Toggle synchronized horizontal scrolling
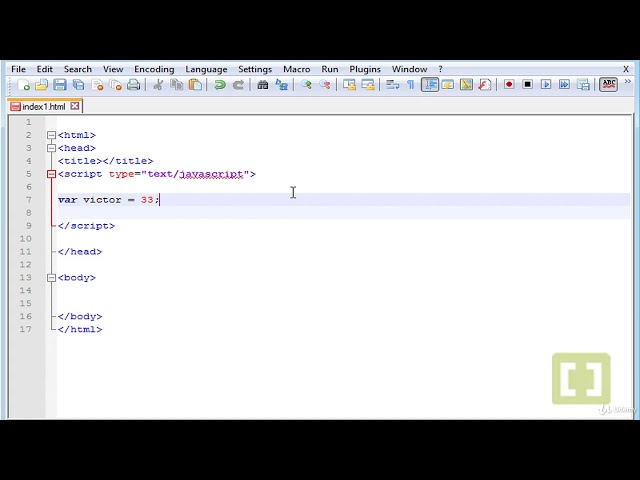 click(368, 85)
